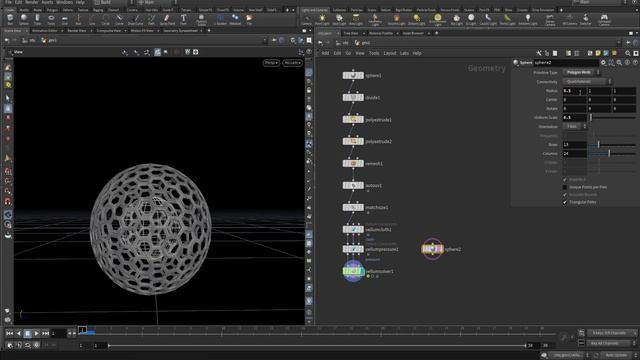This screenshot has height=360, width=640.
Task: Select the Sphere shelf tool
Action: (x=24, y=19)
